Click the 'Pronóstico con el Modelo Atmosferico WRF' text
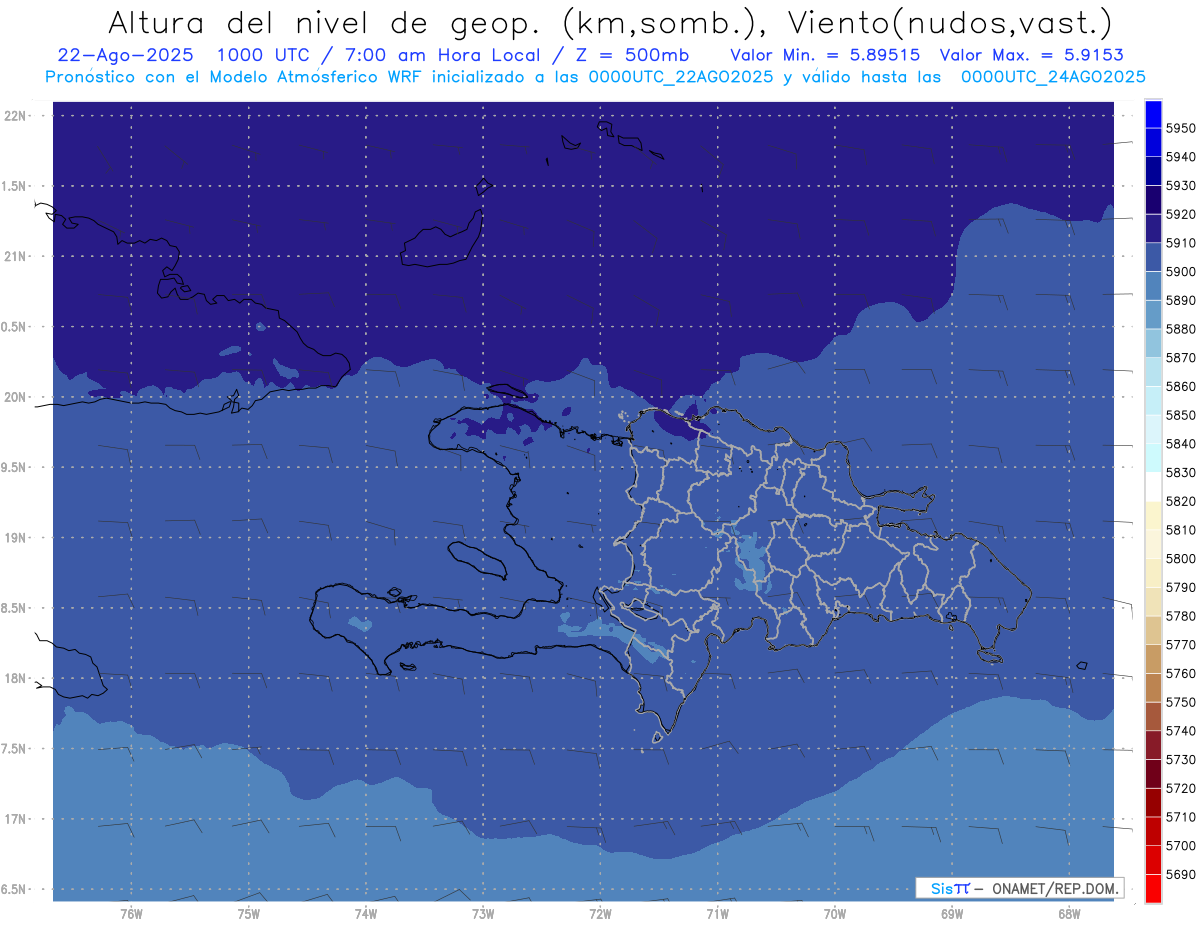 (235, 76)
